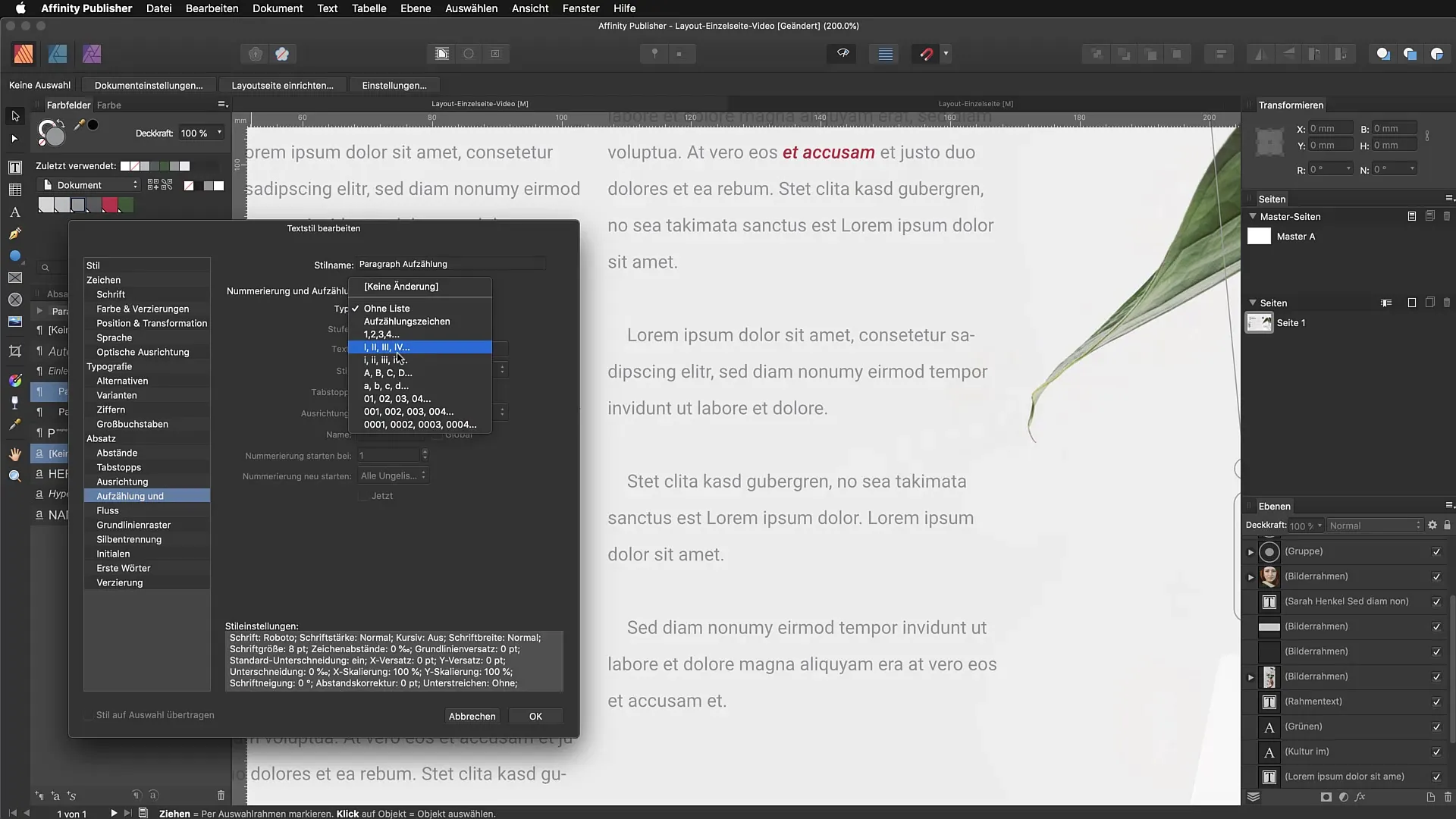Click delete icon in Seiten section
The width and height of the screenshot is (1456, 819).
point(1447,303)
